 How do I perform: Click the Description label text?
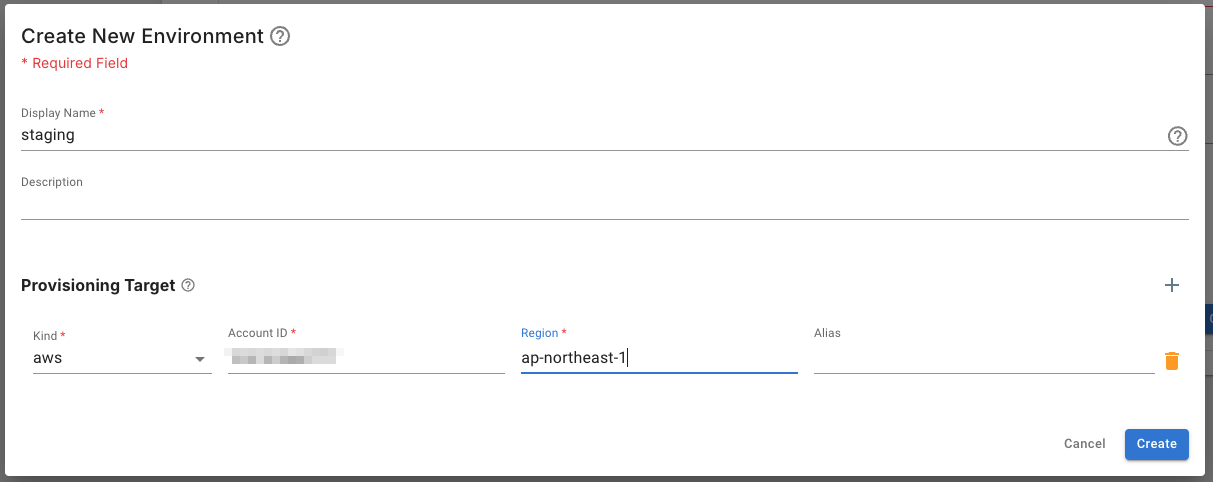click(52, 182)
